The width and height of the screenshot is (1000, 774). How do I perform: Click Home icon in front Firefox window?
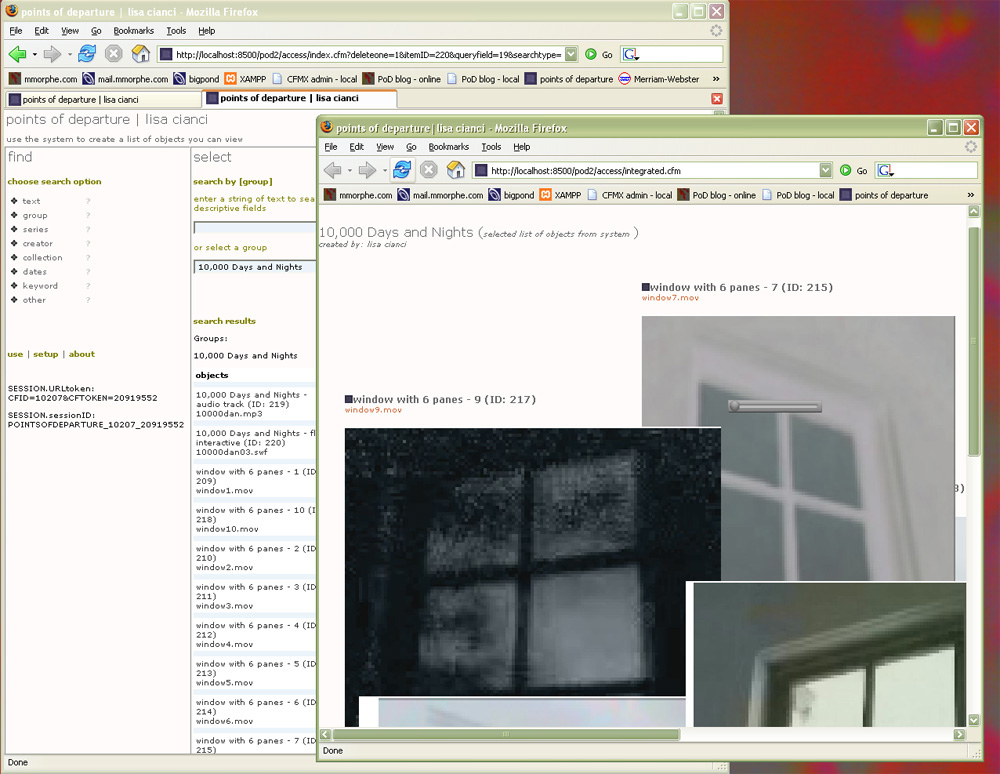456,170
